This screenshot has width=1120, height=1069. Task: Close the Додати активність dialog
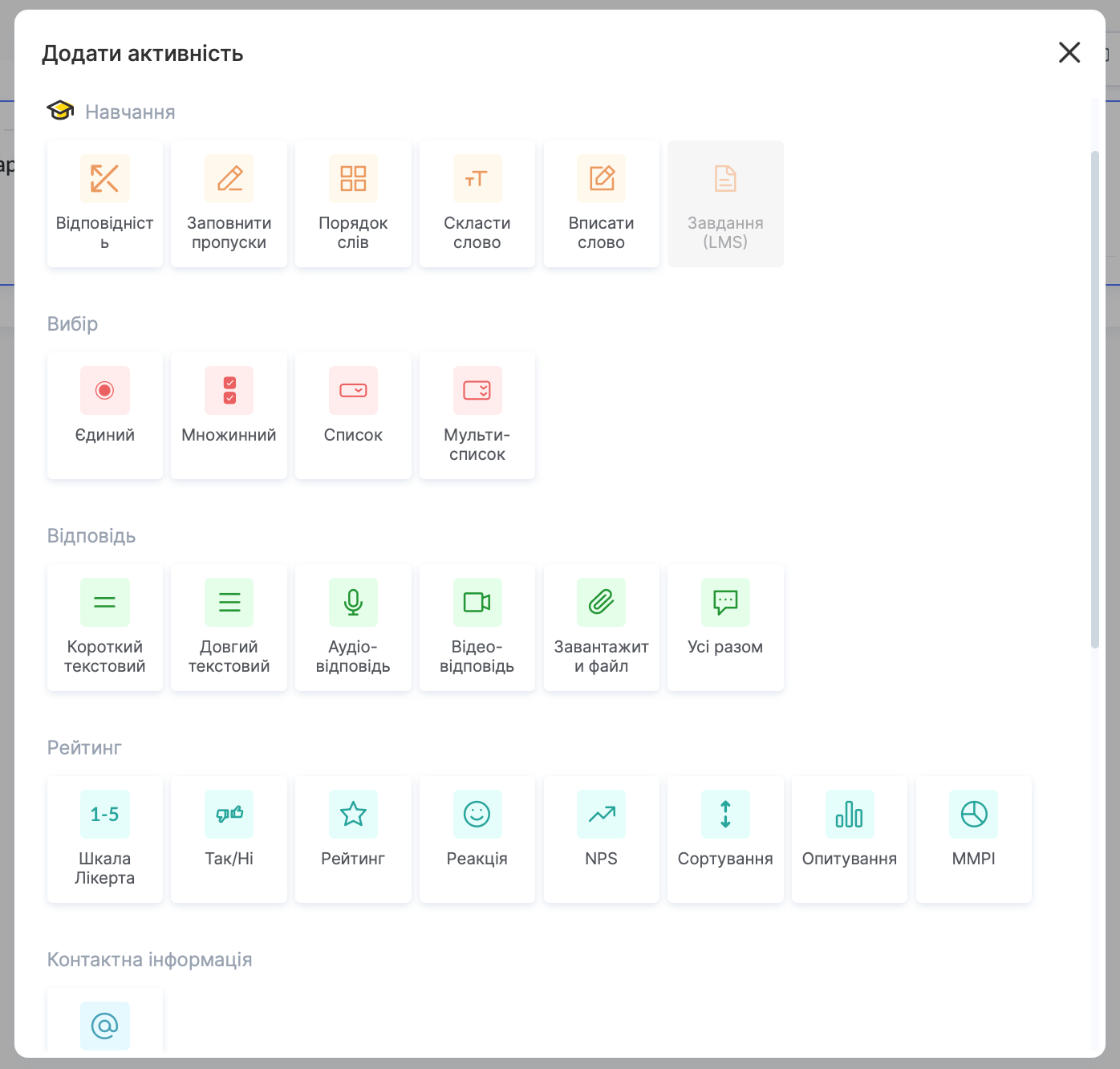coord(1069,53)
